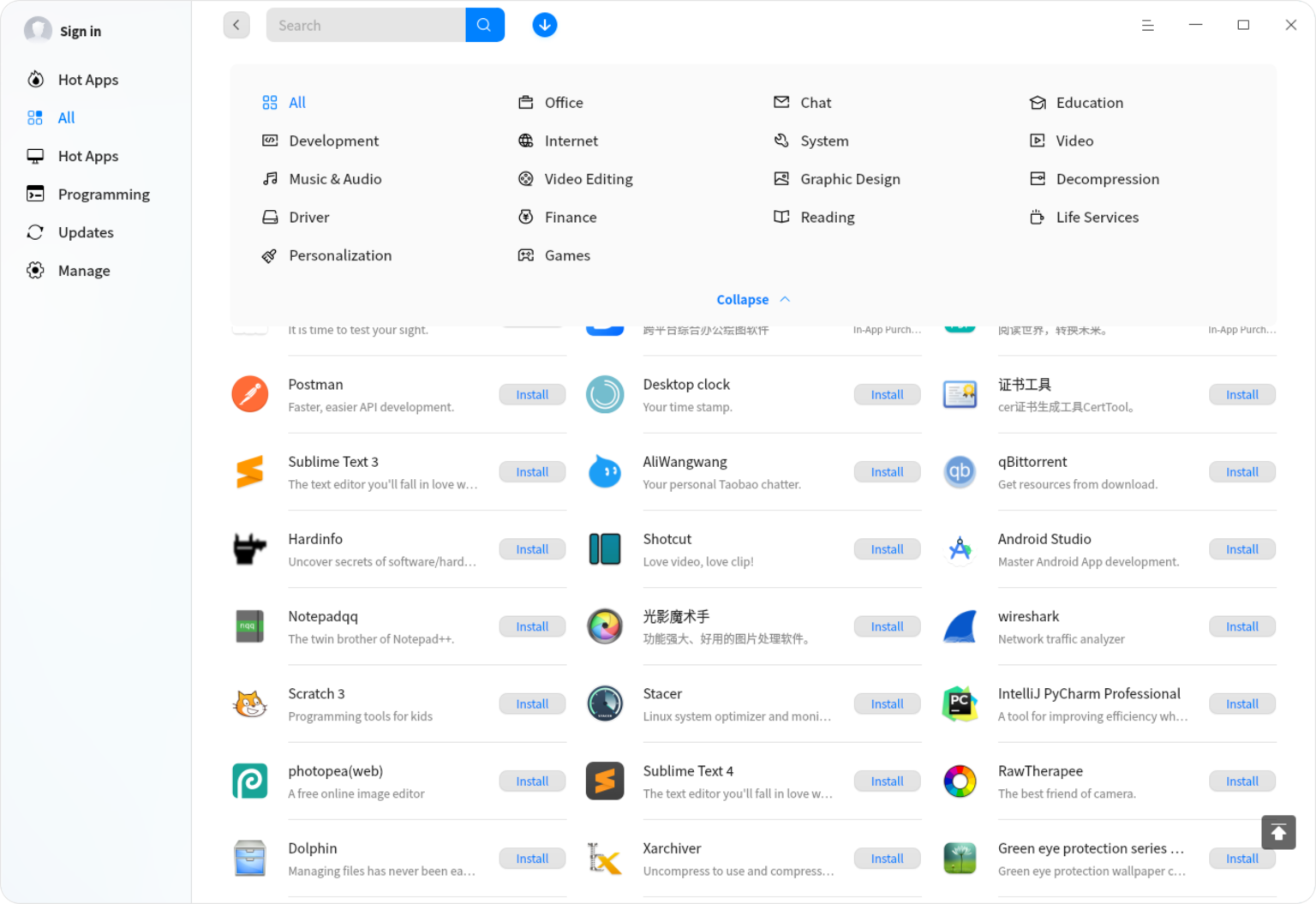Click the wireshark app icon
Image resolution: width=1316 pixels, height=904 pixels.
point(960,626)
